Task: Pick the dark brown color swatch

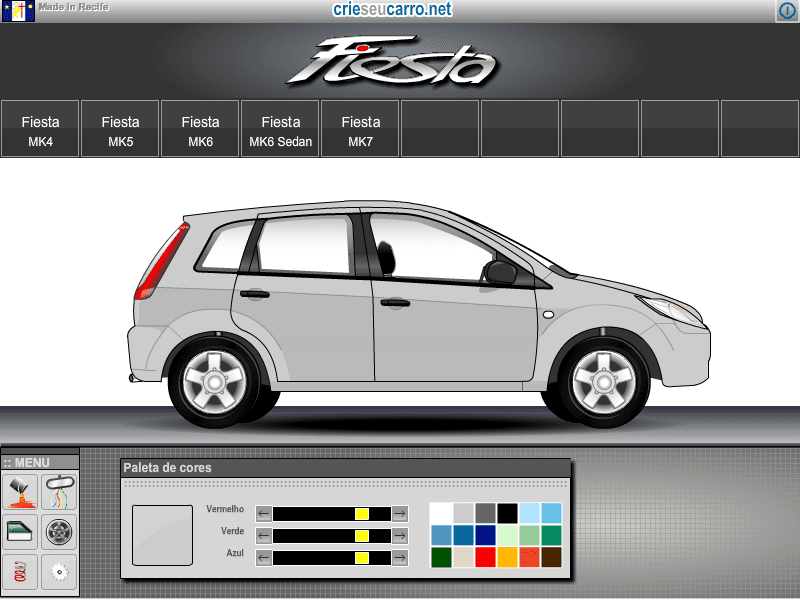Action: [x=551, y=558]
